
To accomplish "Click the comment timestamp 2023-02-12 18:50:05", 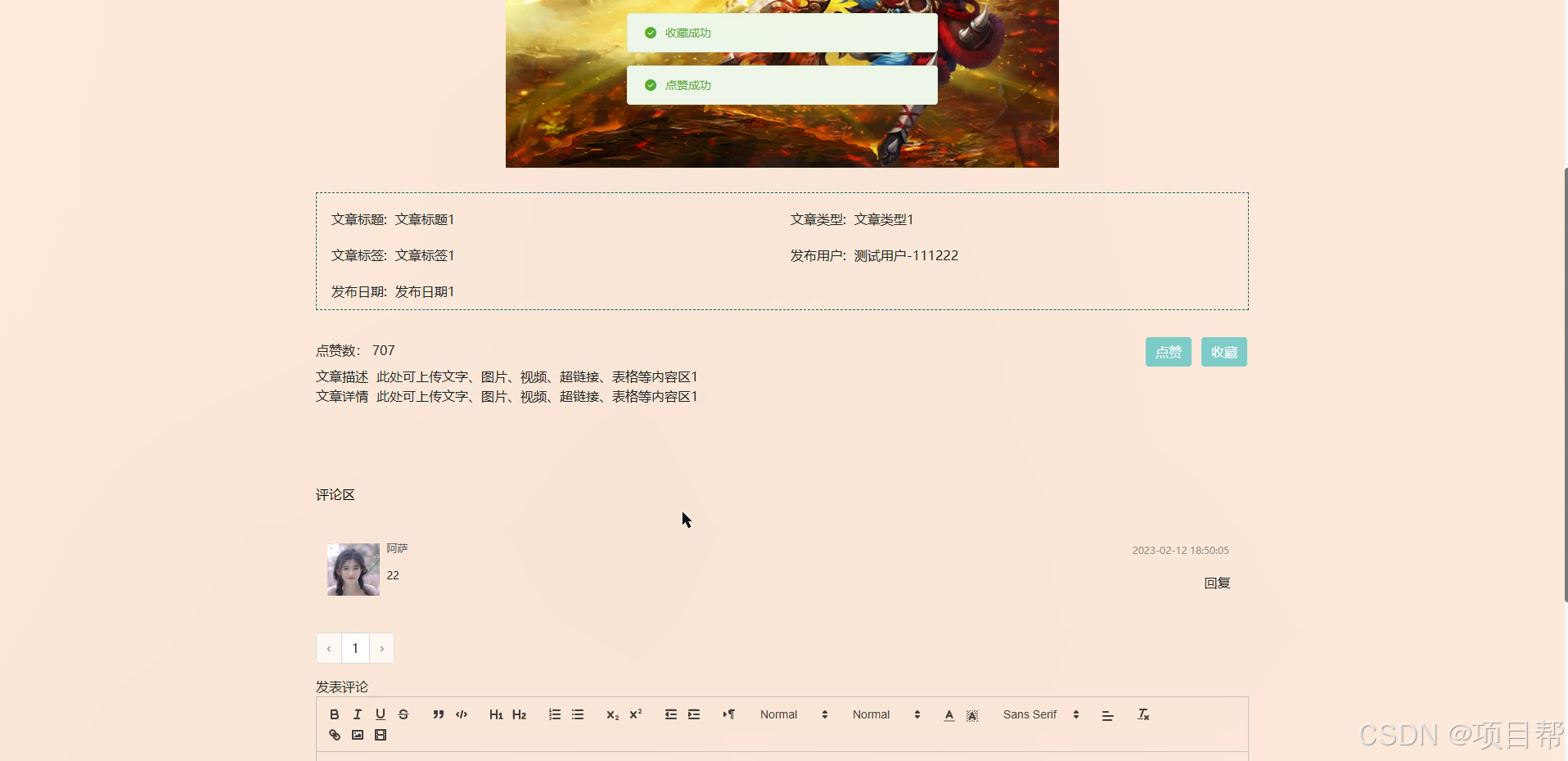I will click(1180, 550).
